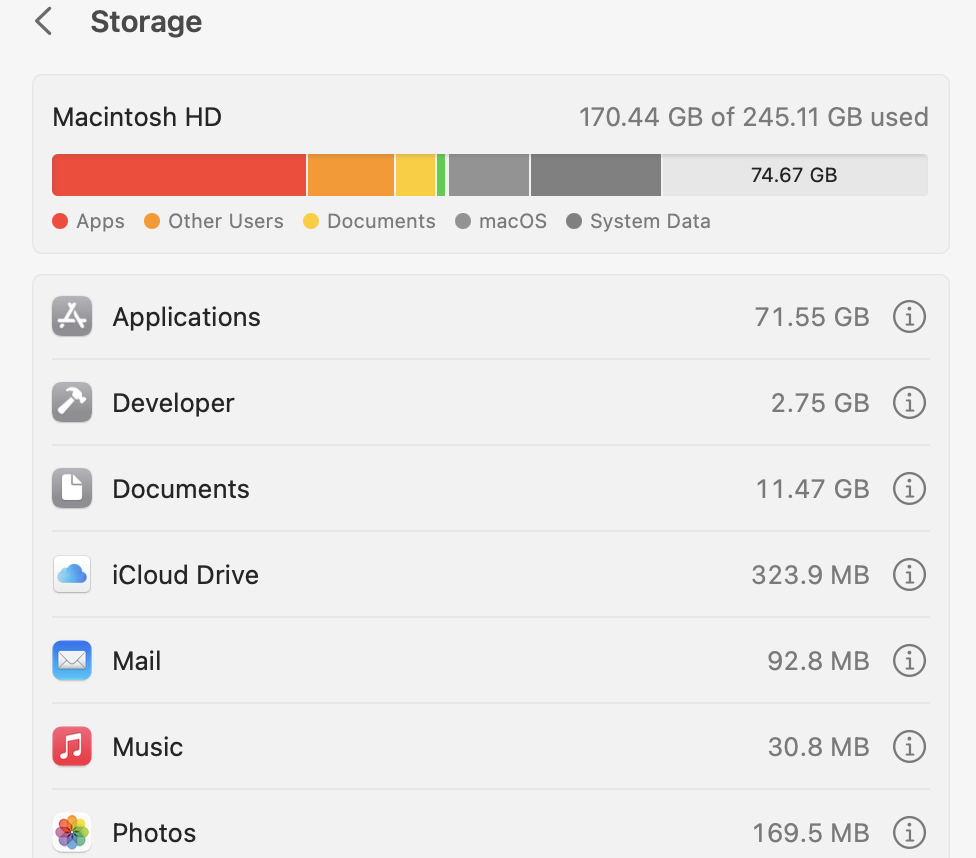Select the yellow Documents bar segment
Image resolution: width=976 pixels, height=858 pixels.
pyautogui.click(x=415, y=175)
